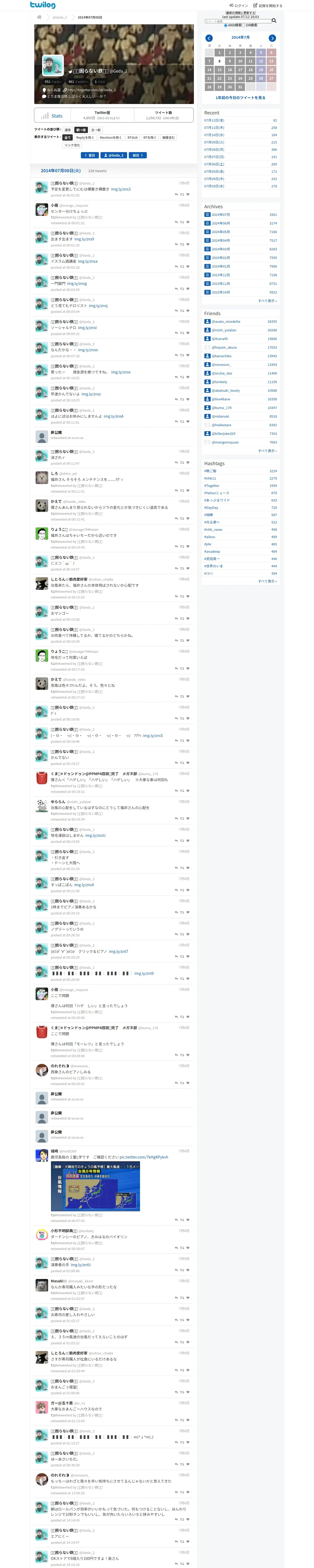Click user icon beside @nishi_yulalan
314x1568 pixels.
click(207, 330)
